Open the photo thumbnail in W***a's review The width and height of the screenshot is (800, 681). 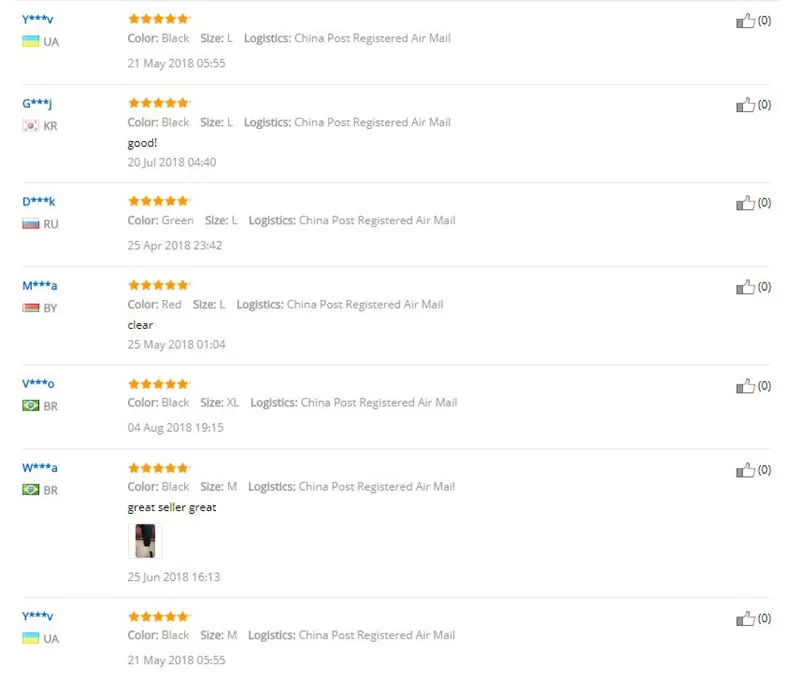(145, 540)
